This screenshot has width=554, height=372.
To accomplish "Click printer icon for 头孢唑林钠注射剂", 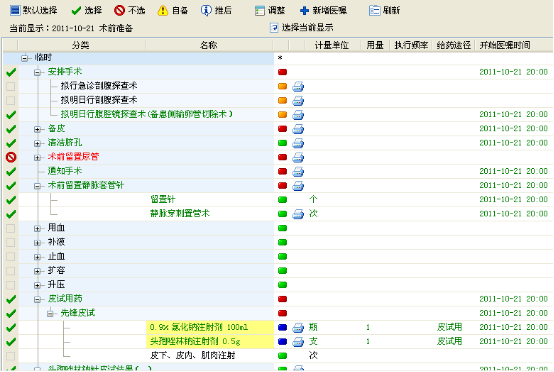I will (298, 342).
